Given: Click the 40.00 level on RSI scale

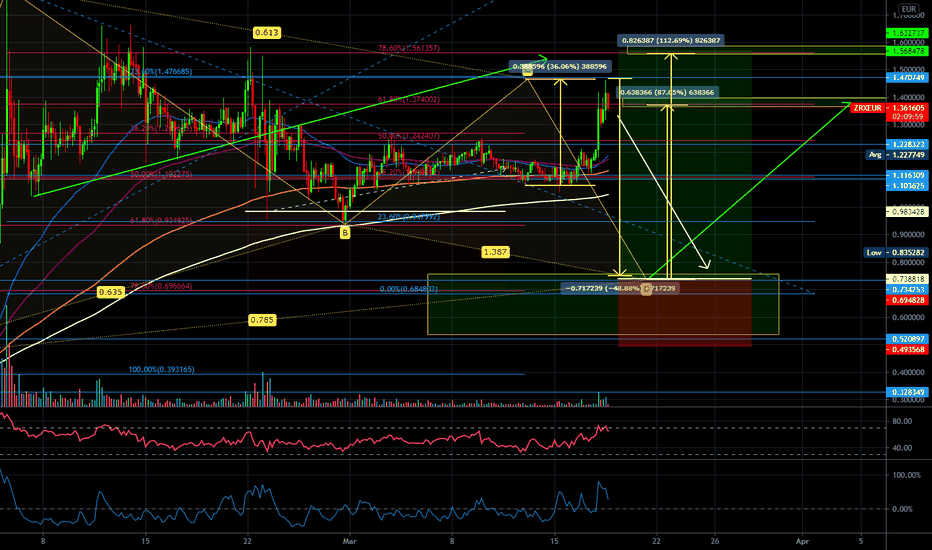Looking at the screenshot, I should pos(902,448).
